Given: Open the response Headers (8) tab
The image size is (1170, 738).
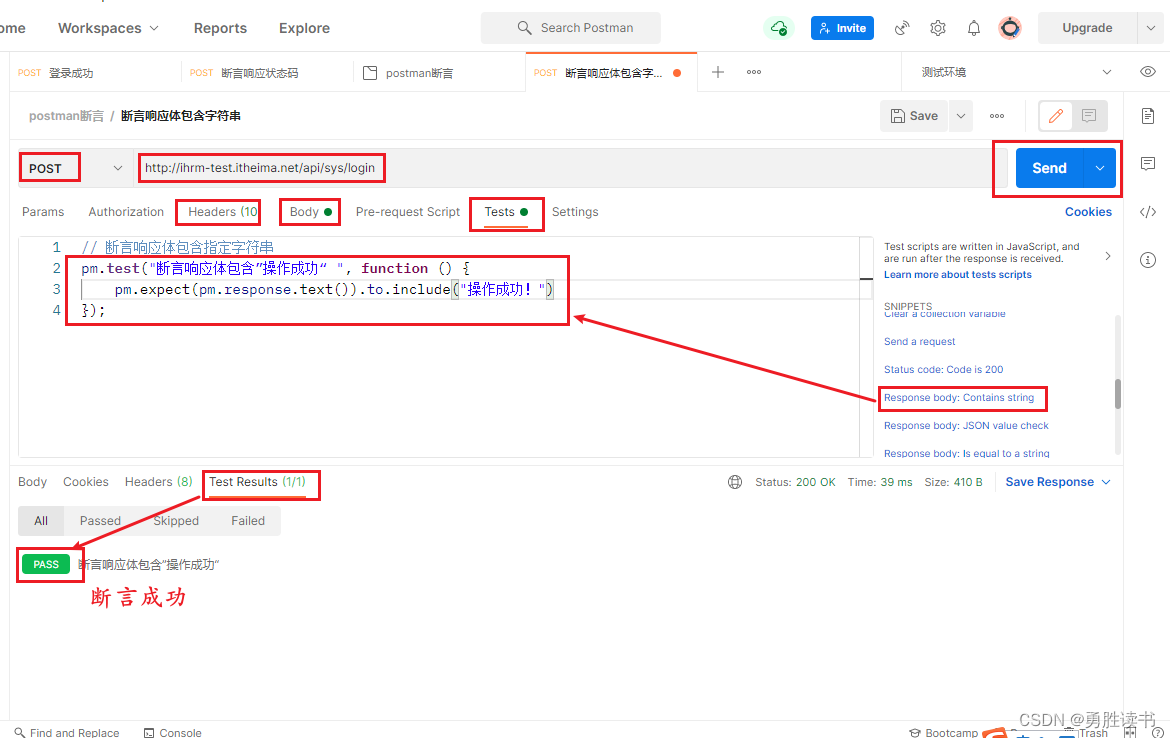Looking at the screenshot, I should 158,482.
